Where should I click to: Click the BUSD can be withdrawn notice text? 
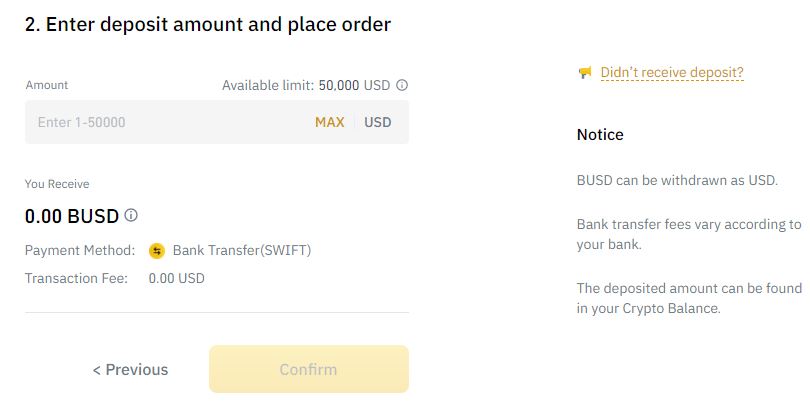(677, 180)
